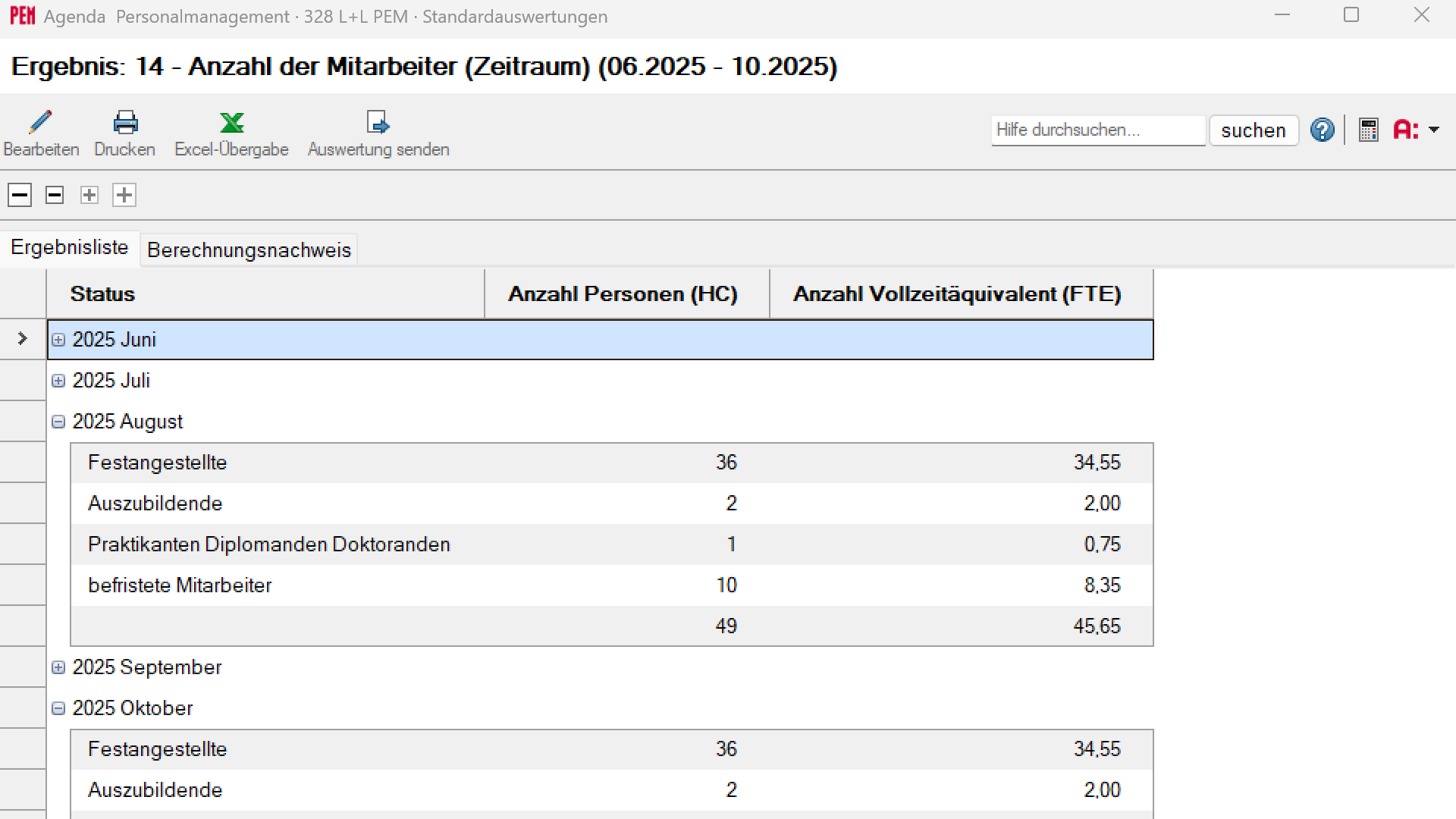Click the red Agenda A: icon
1456x819 pixels.
coord(1405,130)
